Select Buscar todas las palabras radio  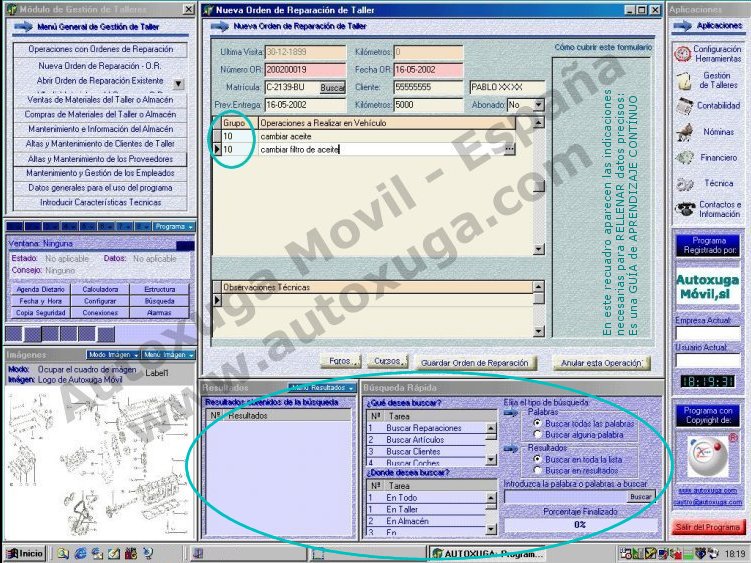pos(537,424)
